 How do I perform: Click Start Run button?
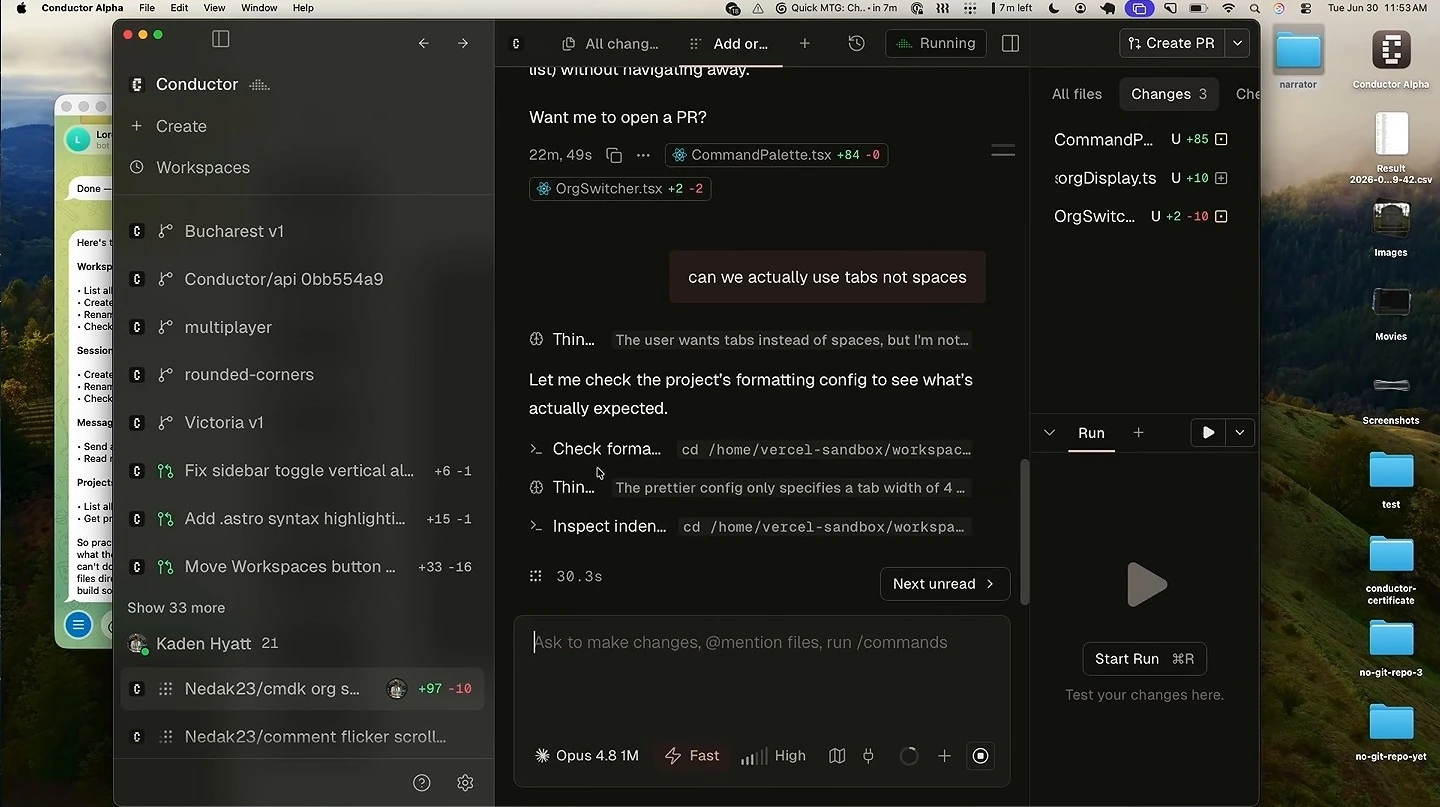(1145, 659)
